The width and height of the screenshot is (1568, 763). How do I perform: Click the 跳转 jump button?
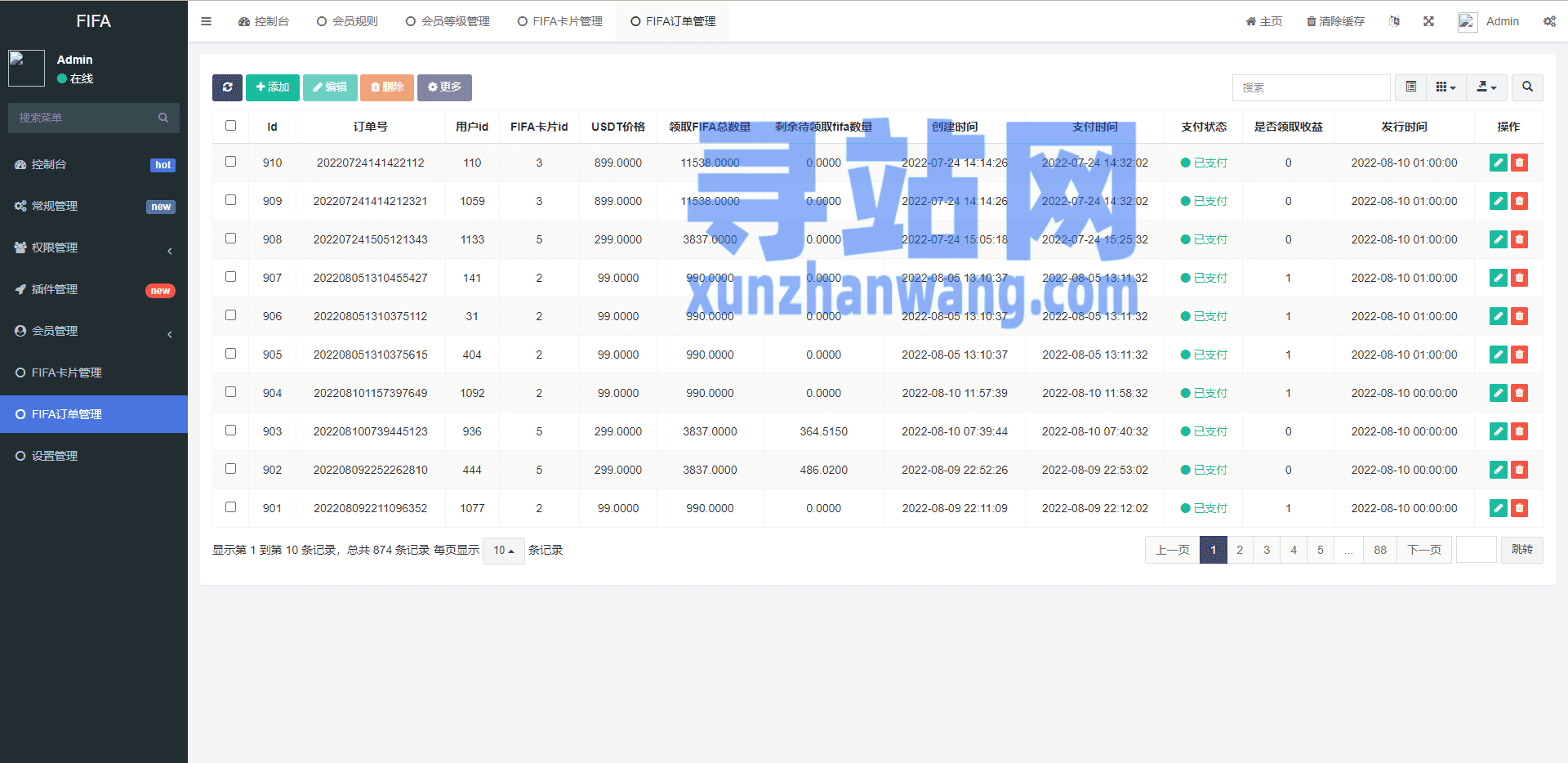[1522, 550]
